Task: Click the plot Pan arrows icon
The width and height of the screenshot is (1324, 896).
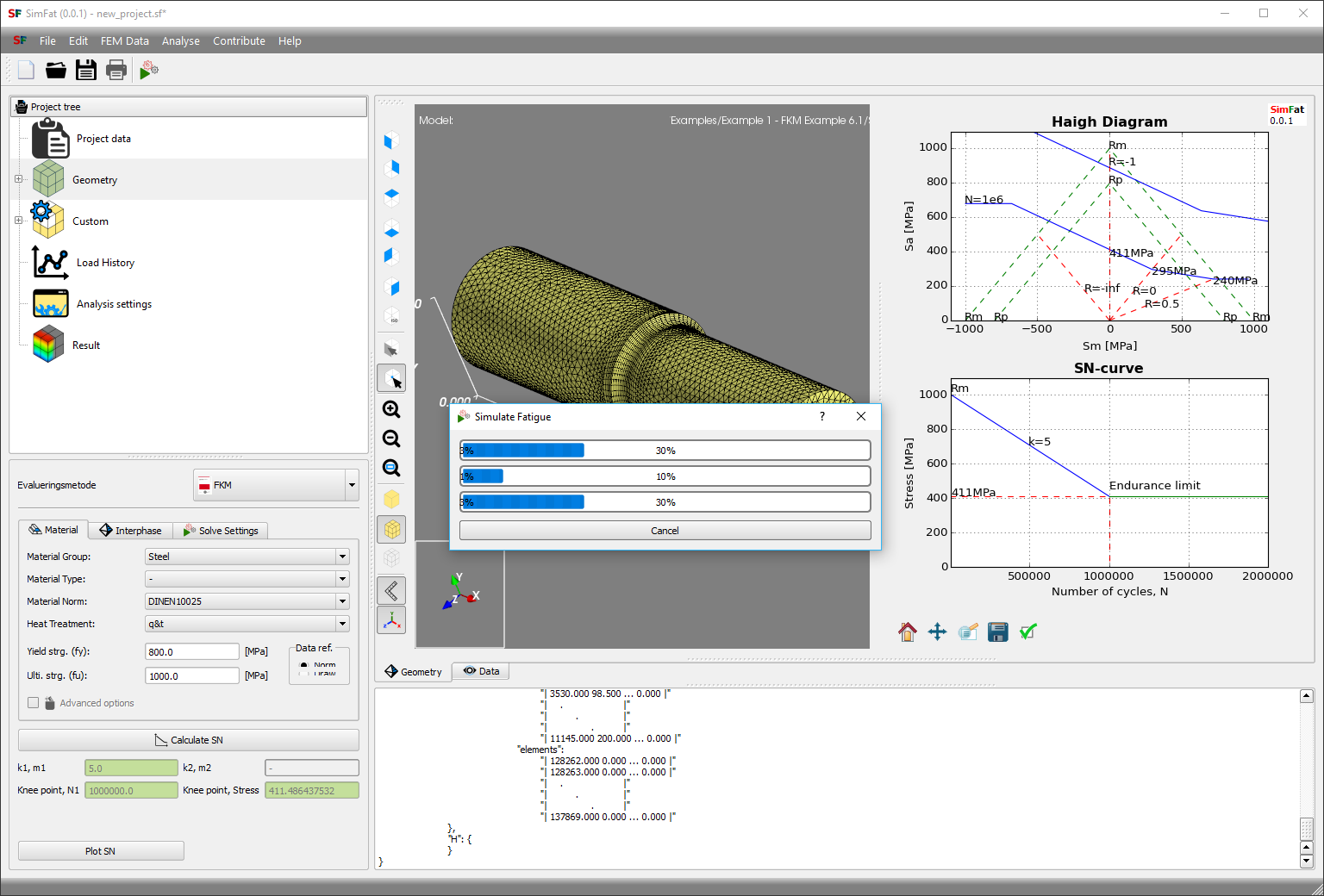Action: (x=937, y=632)
